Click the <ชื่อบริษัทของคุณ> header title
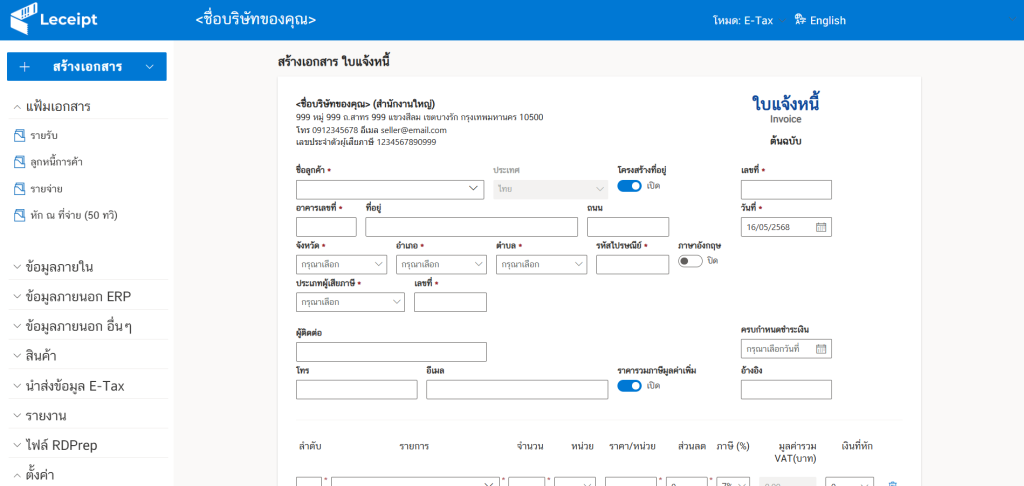This screenshot has width=1024, height=486. [255, 20]
